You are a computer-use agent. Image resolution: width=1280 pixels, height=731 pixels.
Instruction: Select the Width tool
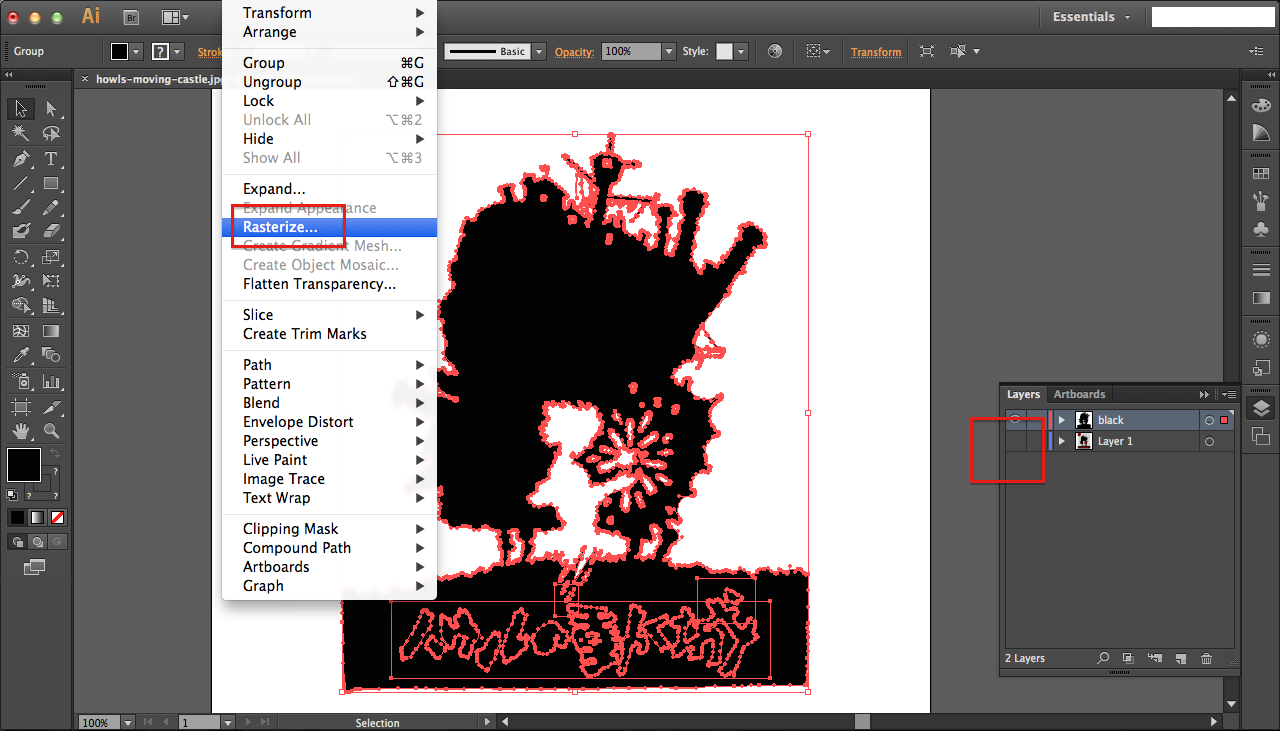point(20,282)
